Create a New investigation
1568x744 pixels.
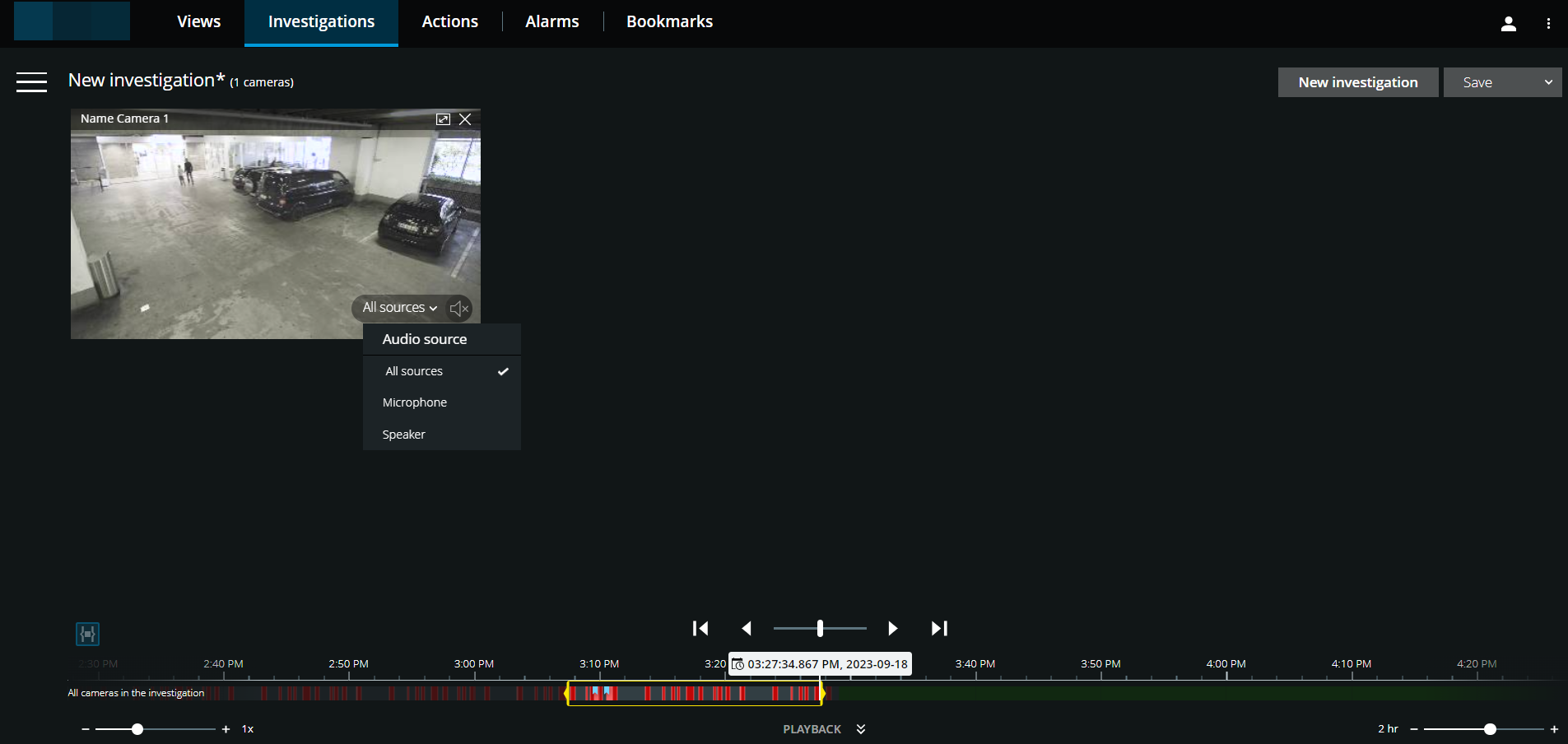coord(1357,82)
